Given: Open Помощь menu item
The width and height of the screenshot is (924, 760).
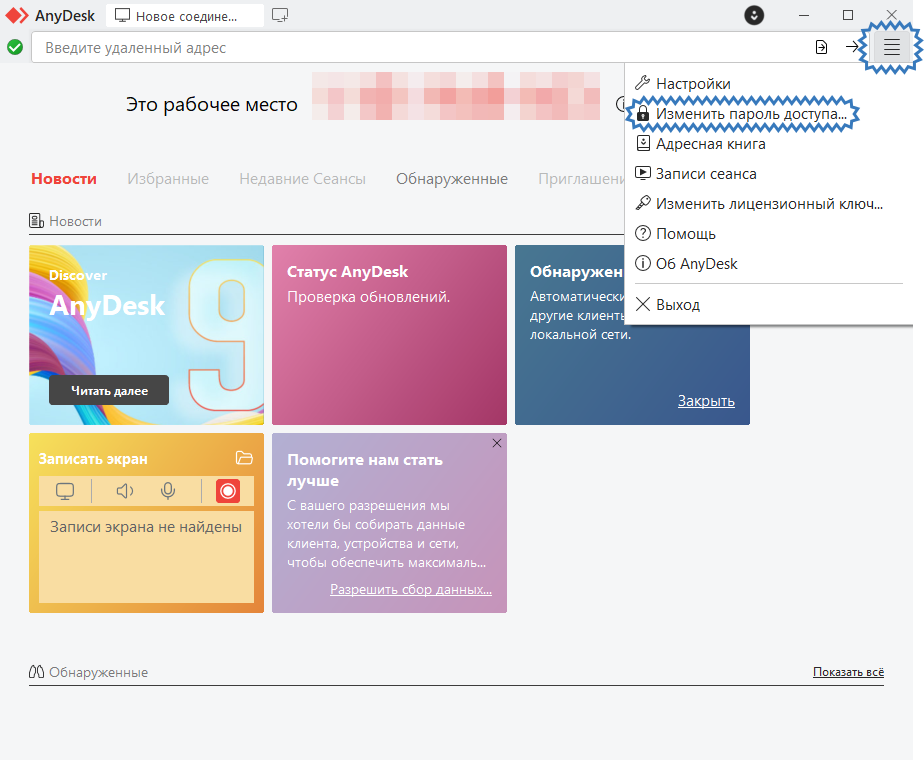Looking at the screenshot, I should click(768, 234).
